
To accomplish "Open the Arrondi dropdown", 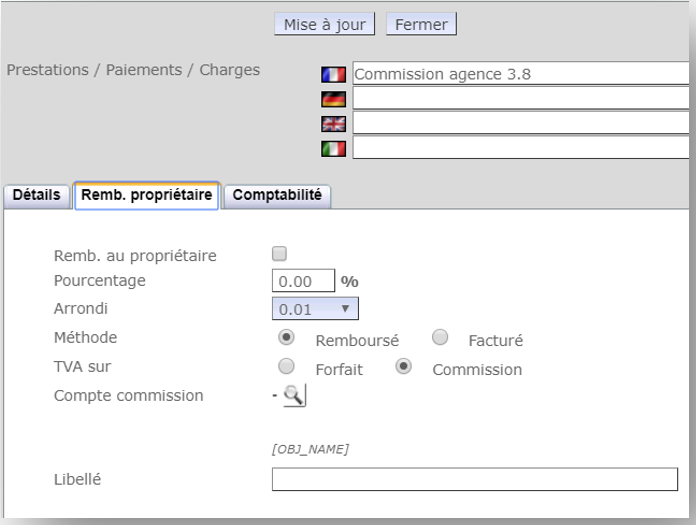I will 315,309.
